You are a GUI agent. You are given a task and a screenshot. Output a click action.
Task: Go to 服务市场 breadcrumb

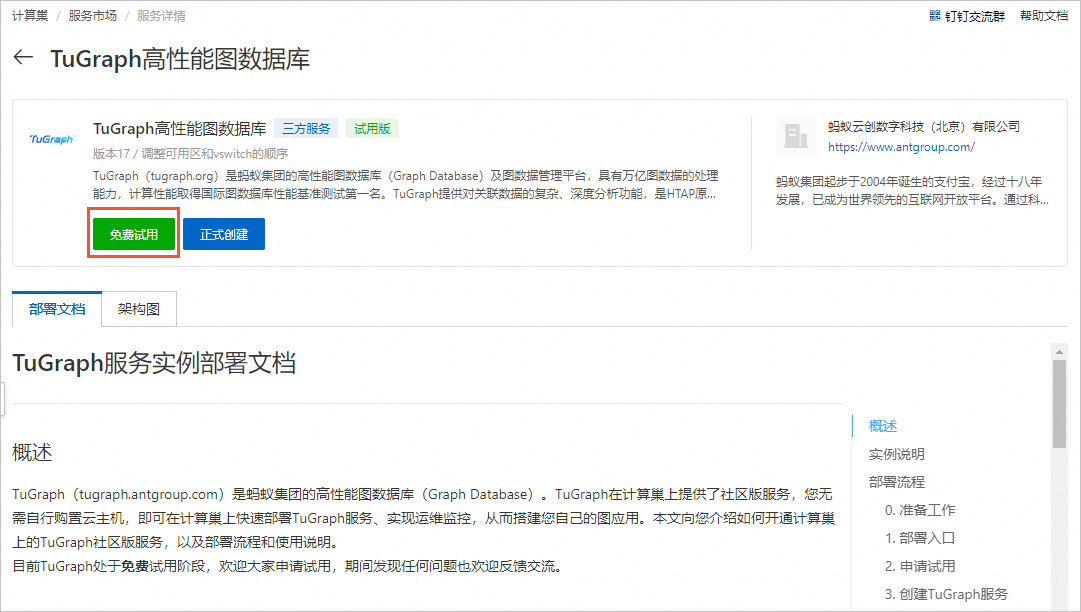pos(92,15)
